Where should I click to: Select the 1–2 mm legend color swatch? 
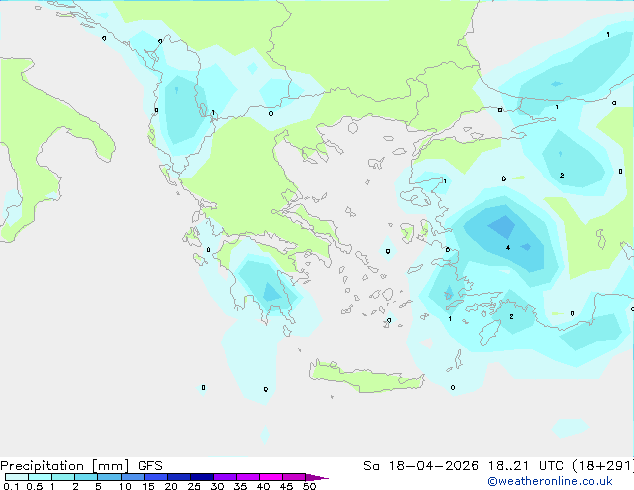(x=63, y=477)
